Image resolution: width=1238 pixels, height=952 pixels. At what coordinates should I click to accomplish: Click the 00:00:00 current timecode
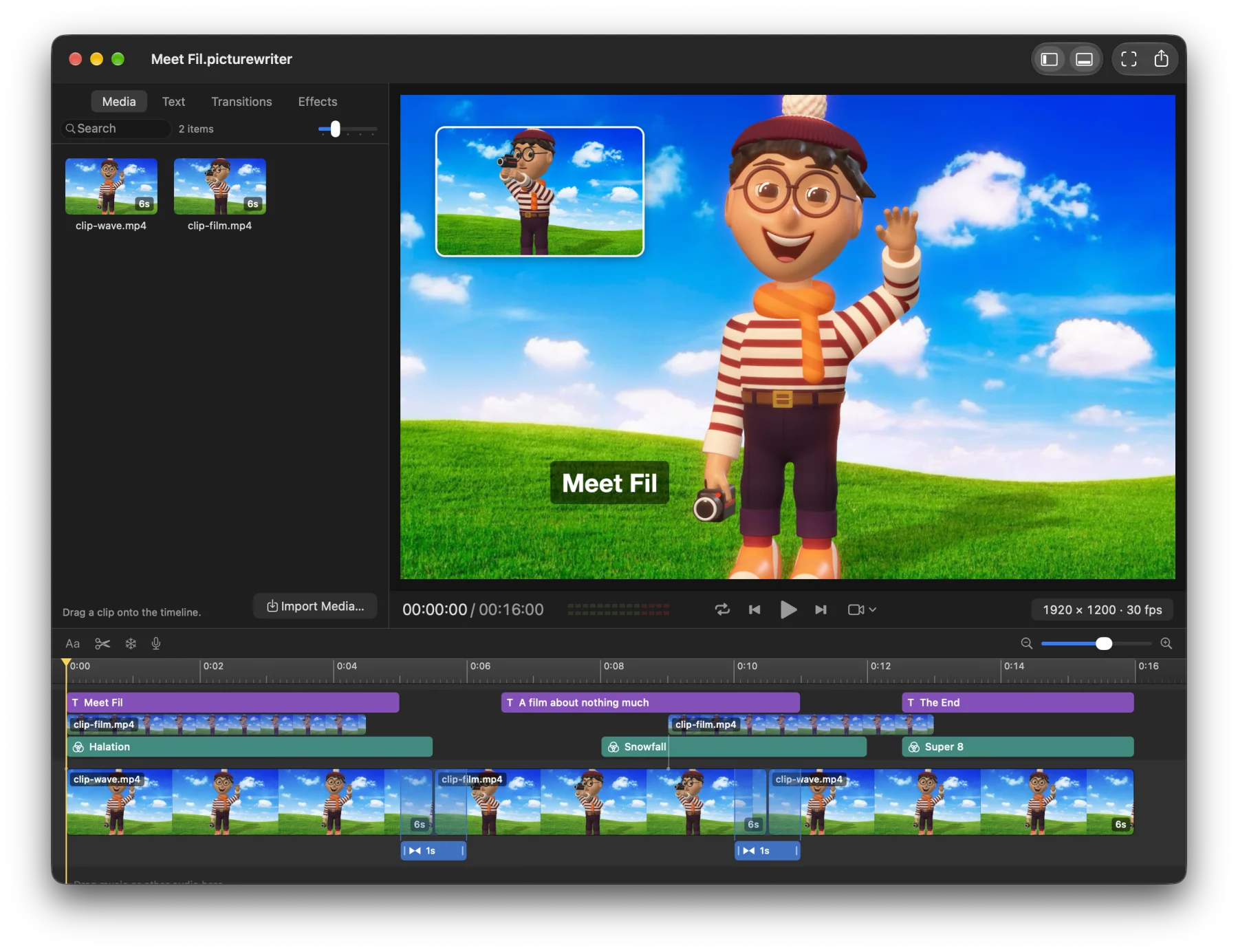pyautogui.click(x=435, y=609)
